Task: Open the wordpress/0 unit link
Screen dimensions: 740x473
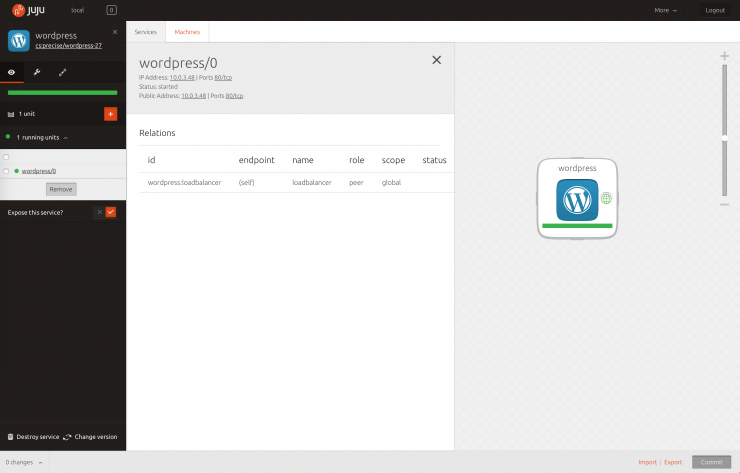Action: coord(39,171)
